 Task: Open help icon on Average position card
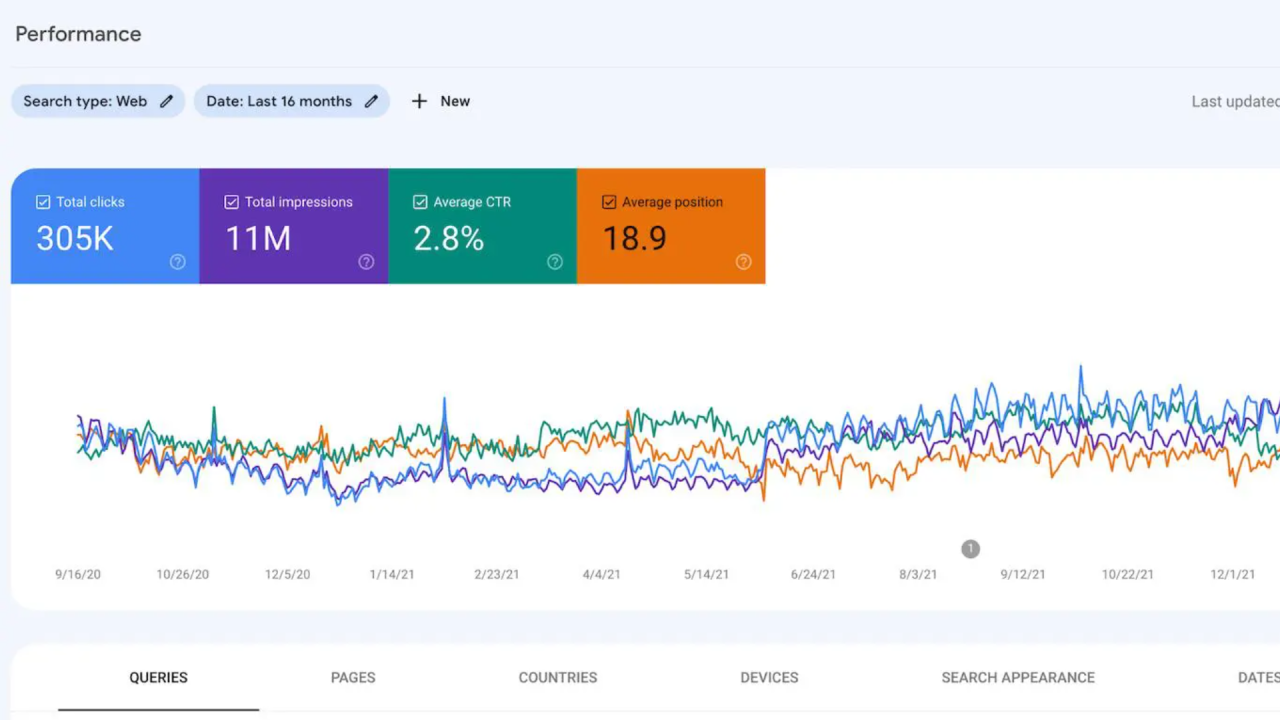click(743, 262)
